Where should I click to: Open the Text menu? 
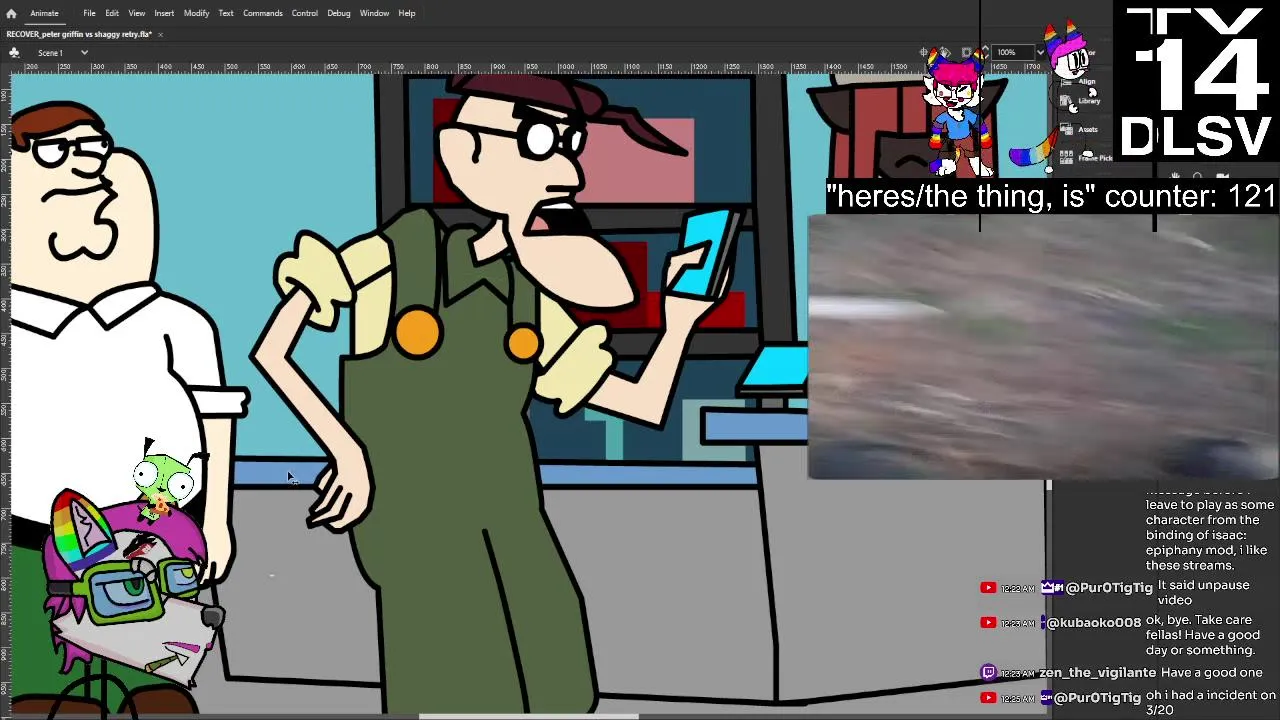pos(226,13)
